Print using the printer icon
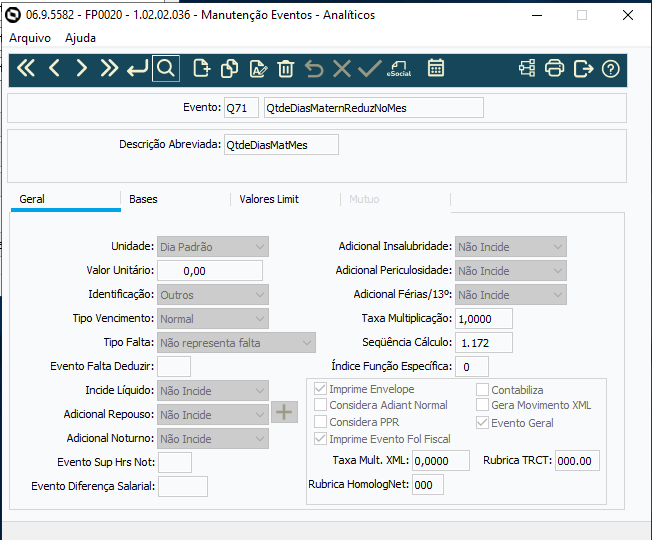 pyautogui.click(x=555, y=68)
